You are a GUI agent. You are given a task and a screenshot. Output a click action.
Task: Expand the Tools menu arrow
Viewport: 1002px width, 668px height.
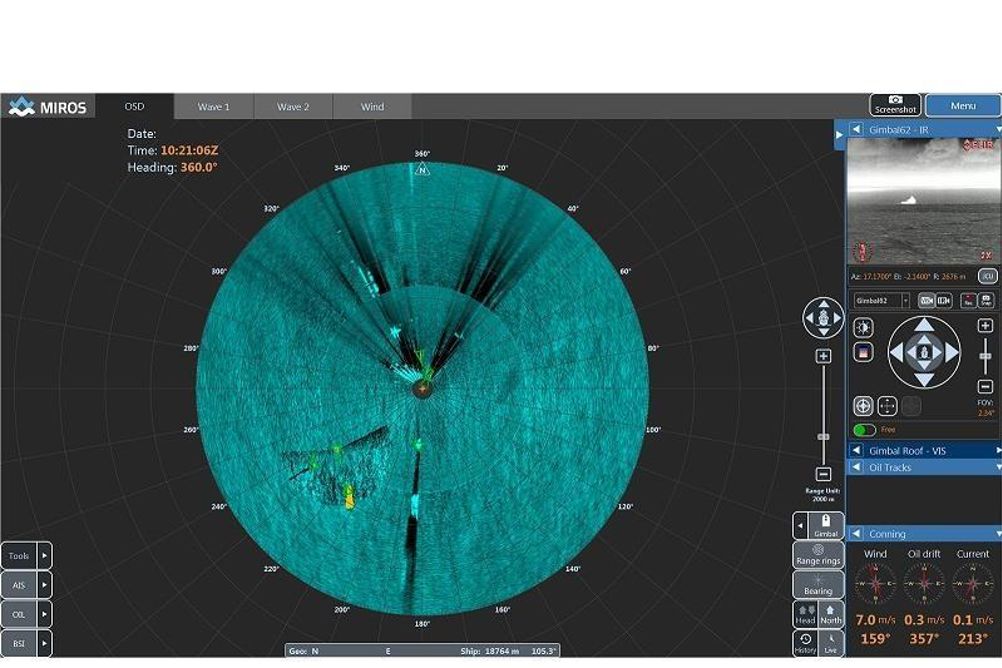(x=44, y=556)
